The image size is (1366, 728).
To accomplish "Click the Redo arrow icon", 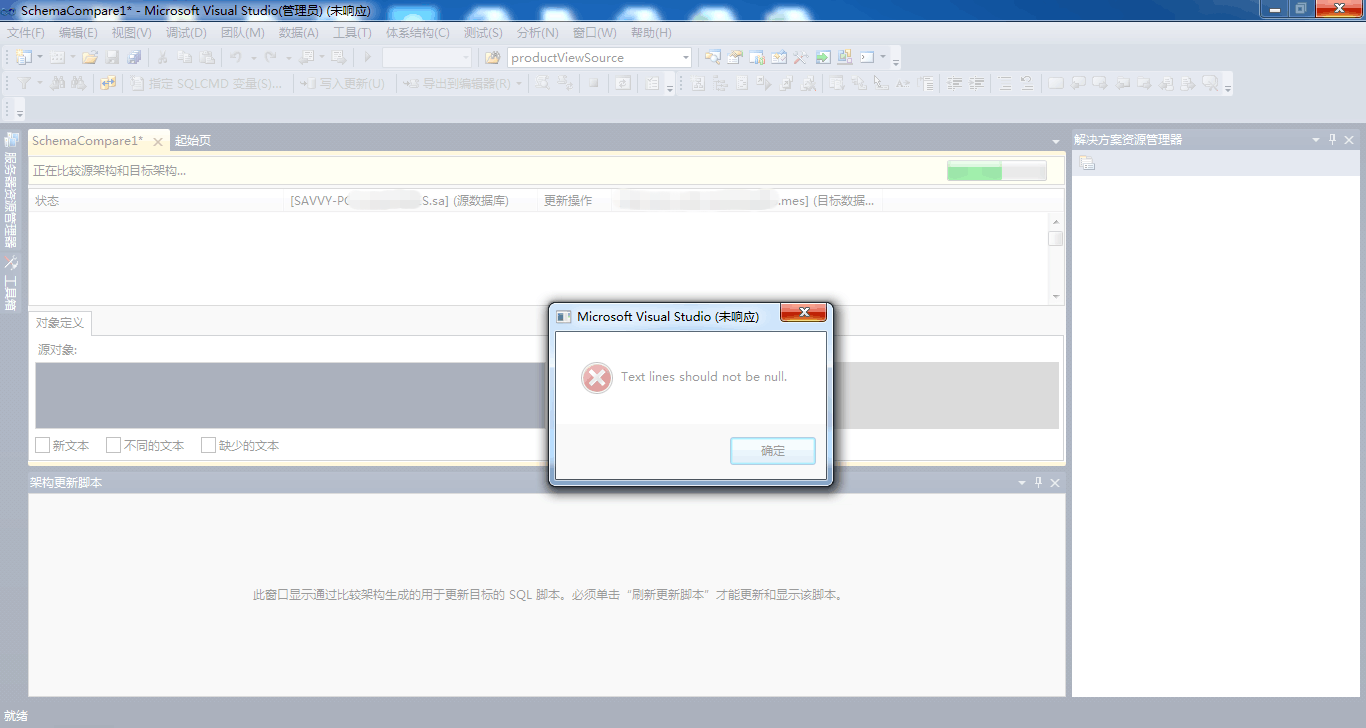I will point(270,57).
